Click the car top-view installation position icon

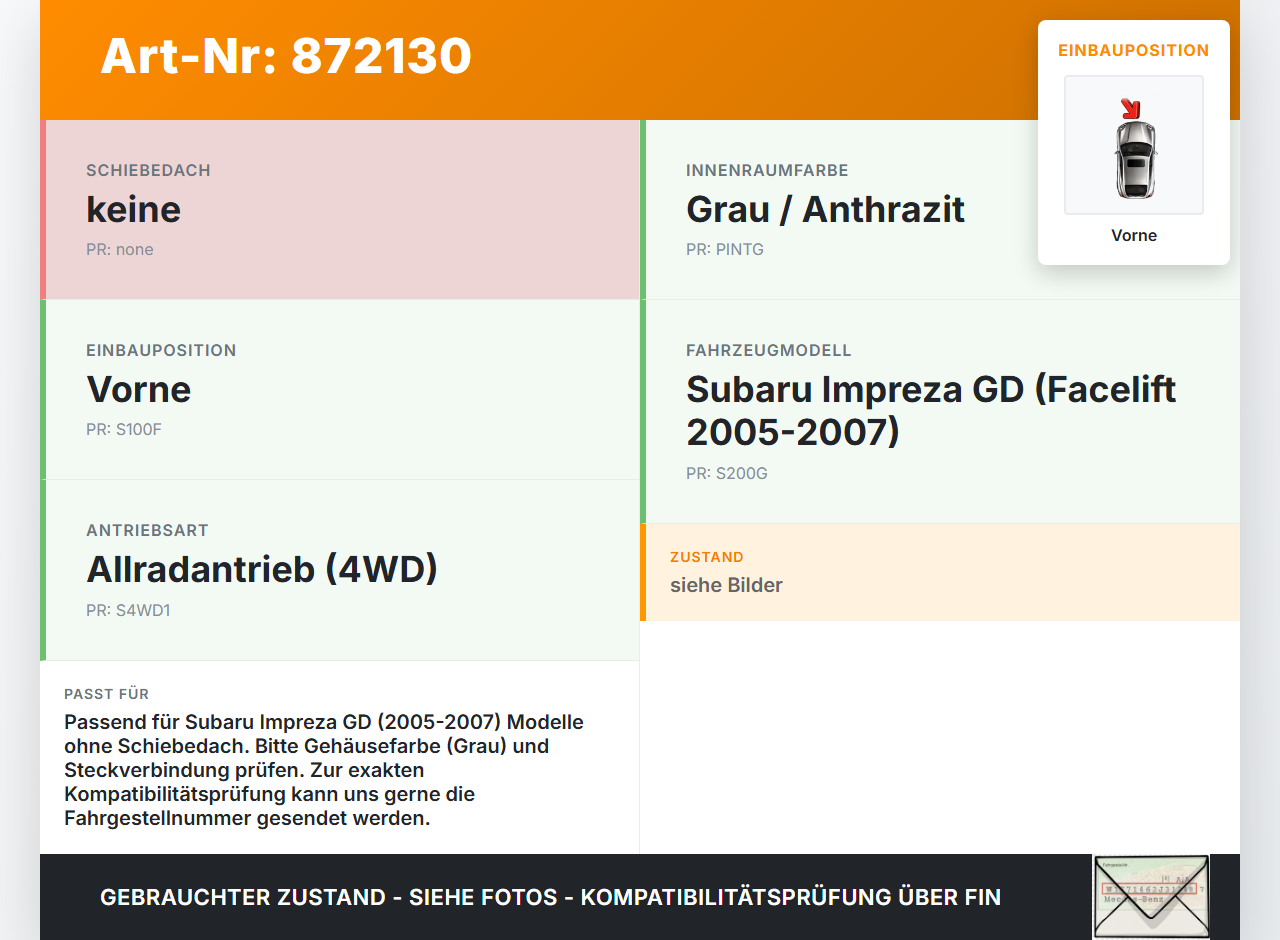[1134, 145]
